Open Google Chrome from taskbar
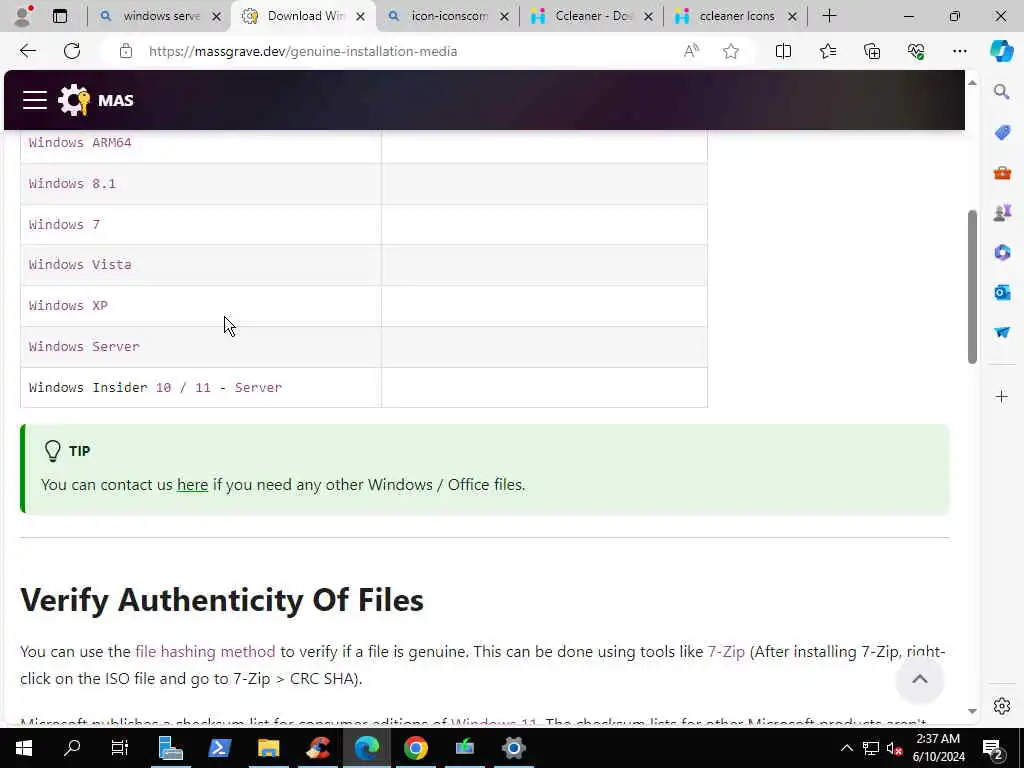 (416, 748)
